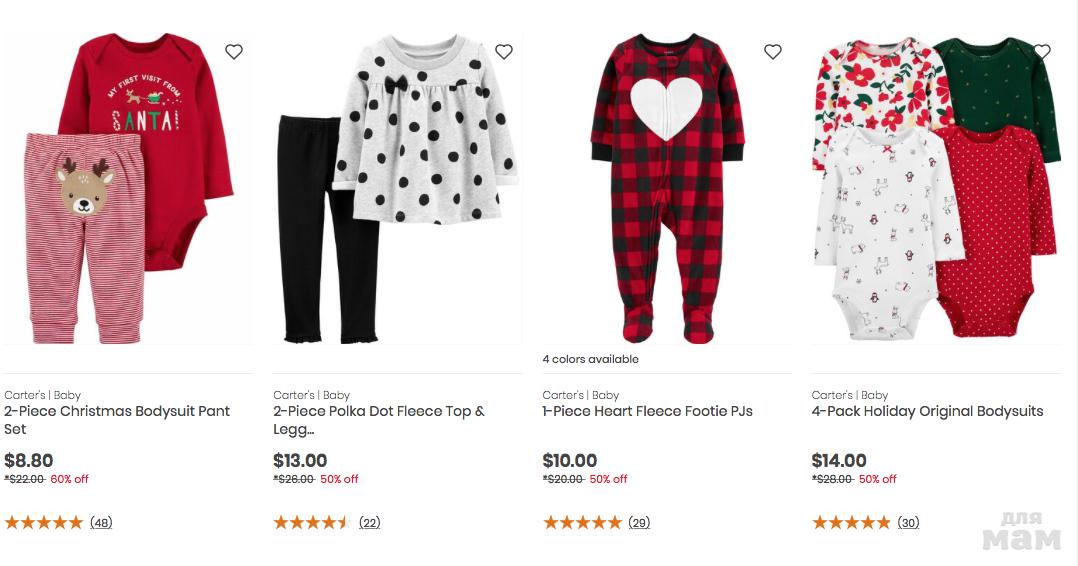View the red plaid heart footie image
The height and width of the screenshot is (566, 1078).
click(666, 190)
